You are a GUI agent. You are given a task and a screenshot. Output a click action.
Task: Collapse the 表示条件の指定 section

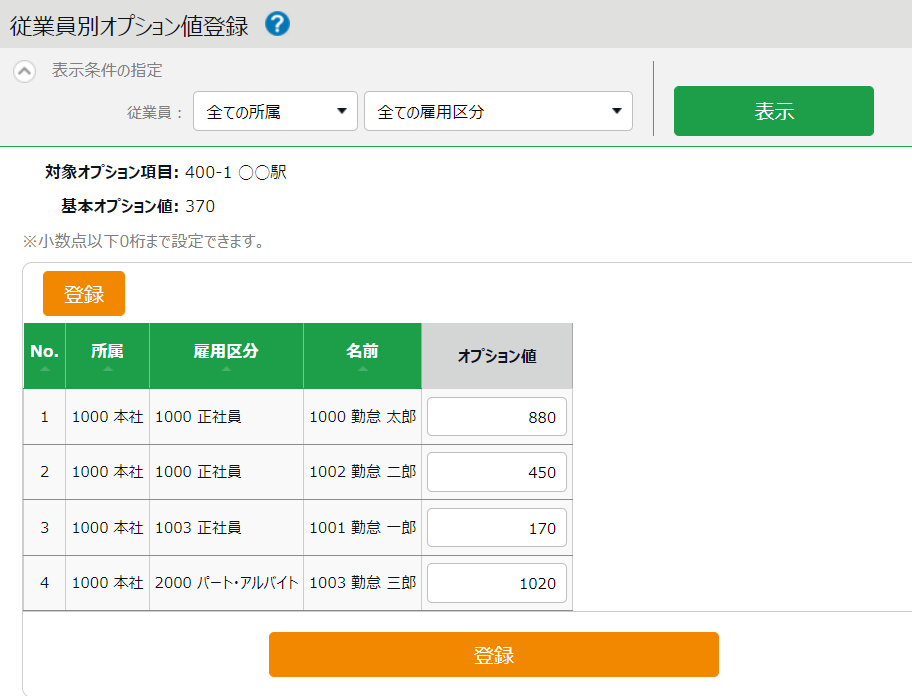(26, 72)
